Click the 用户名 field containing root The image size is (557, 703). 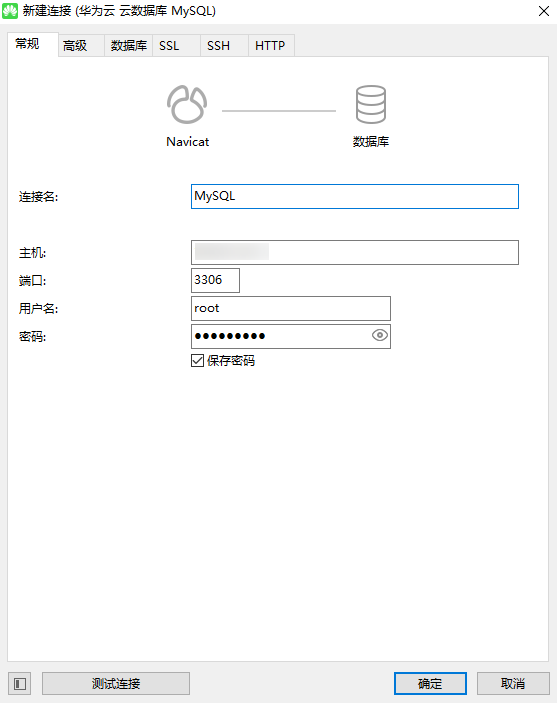click(x=291, y=308)
